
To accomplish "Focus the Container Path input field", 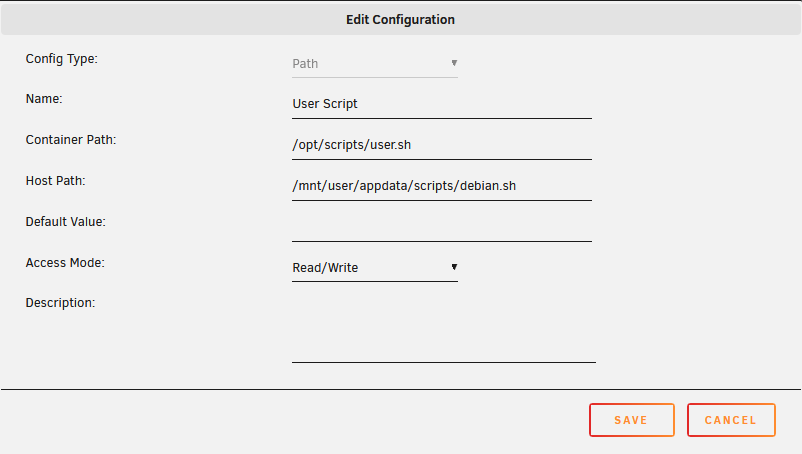I will point(442,145).
